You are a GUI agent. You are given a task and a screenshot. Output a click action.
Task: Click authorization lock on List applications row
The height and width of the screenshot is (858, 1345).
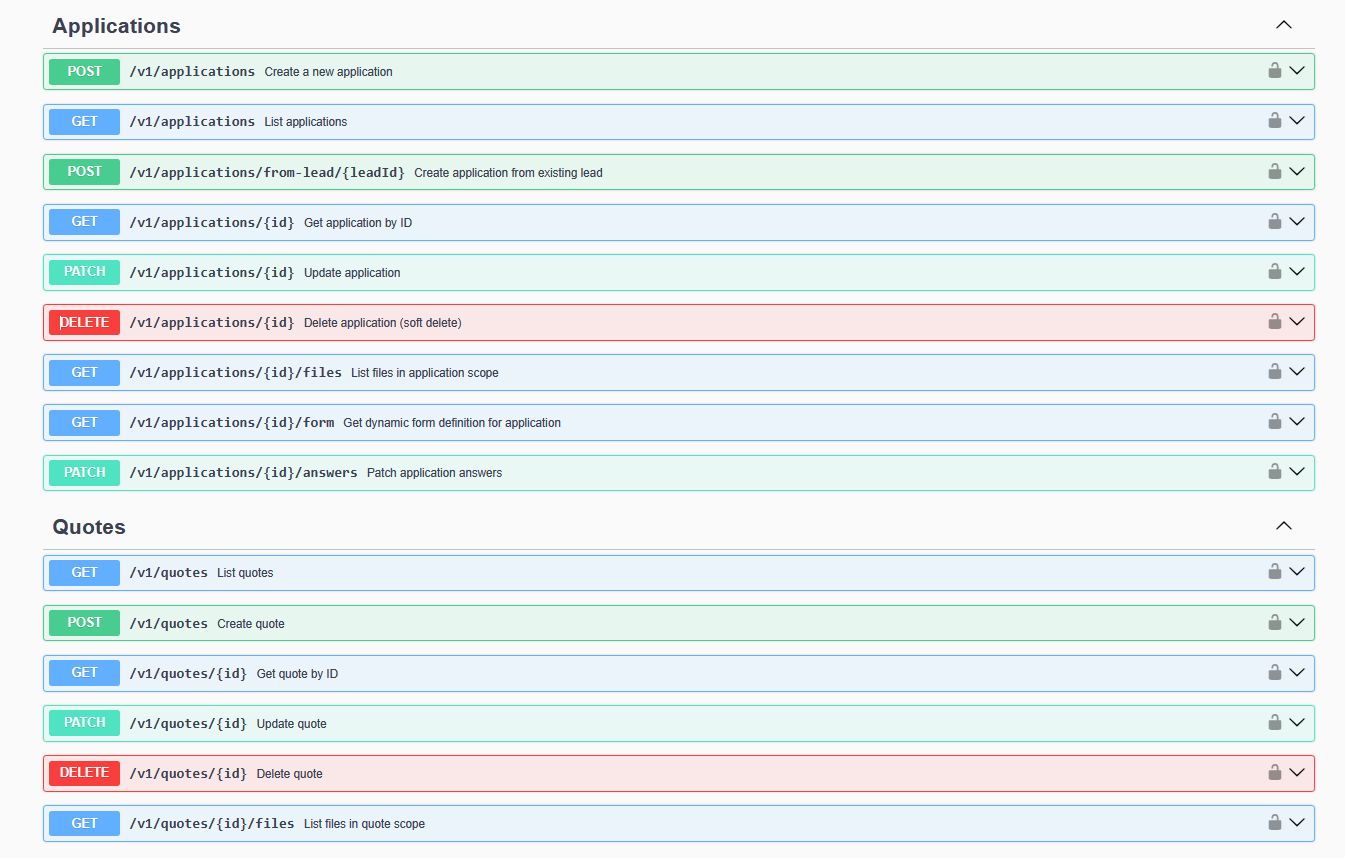point(1274,121)
